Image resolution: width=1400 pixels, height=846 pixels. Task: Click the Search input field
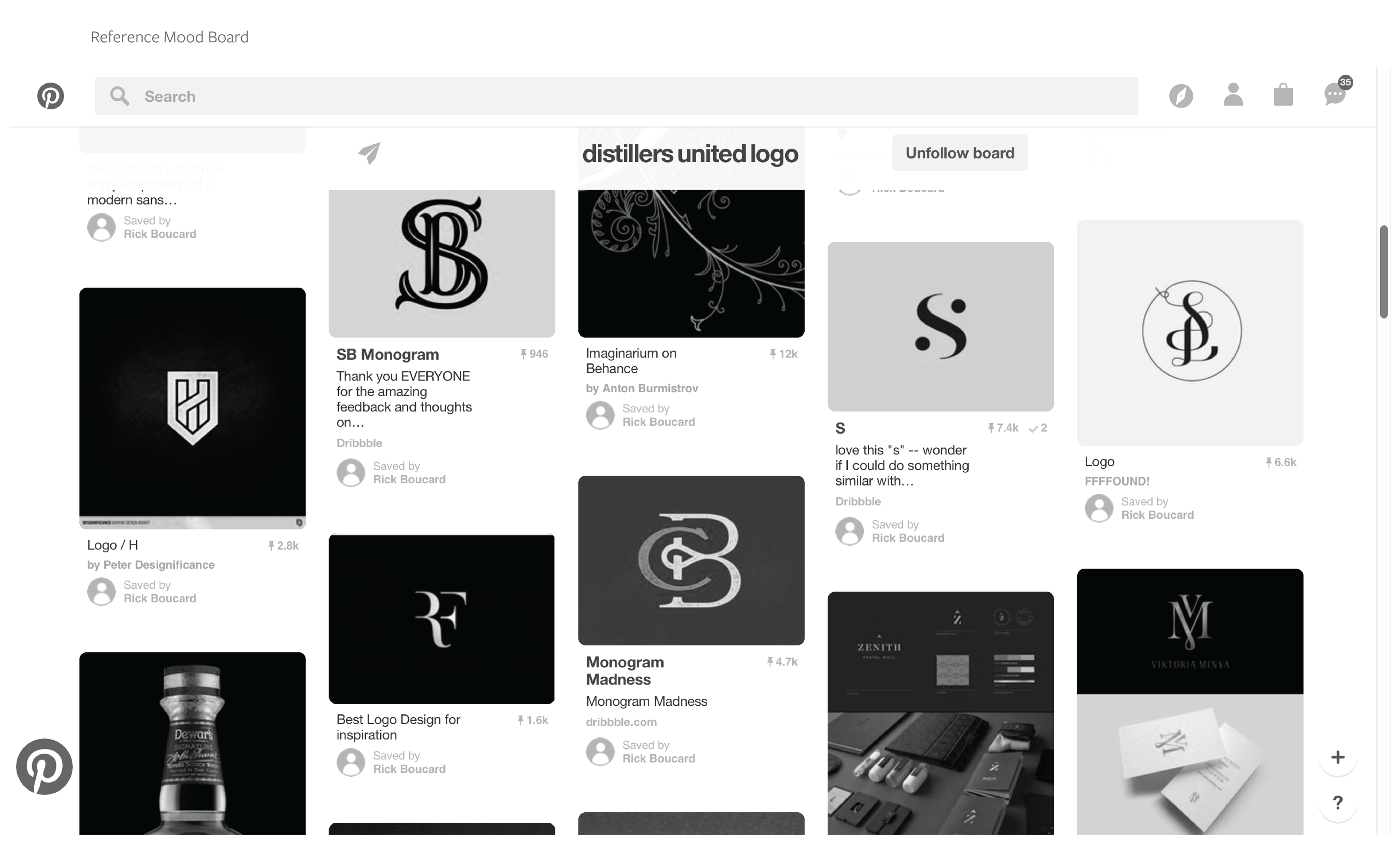tap(616, 96)
